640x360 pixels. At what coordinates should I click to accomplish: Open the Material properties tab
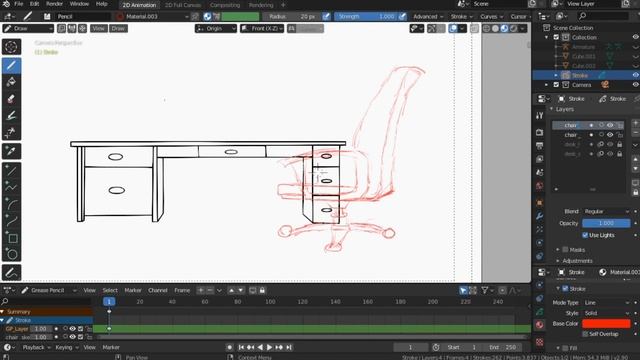click(540, 325)
